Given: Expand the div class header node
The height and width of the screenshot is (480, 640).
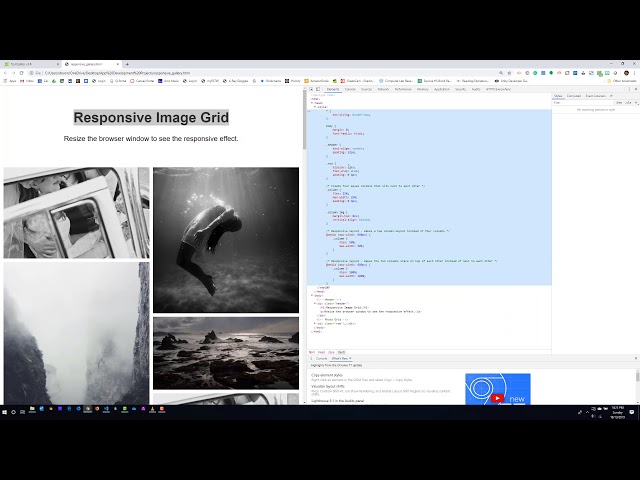Looking at the screenshot, I should pos(315,304).
